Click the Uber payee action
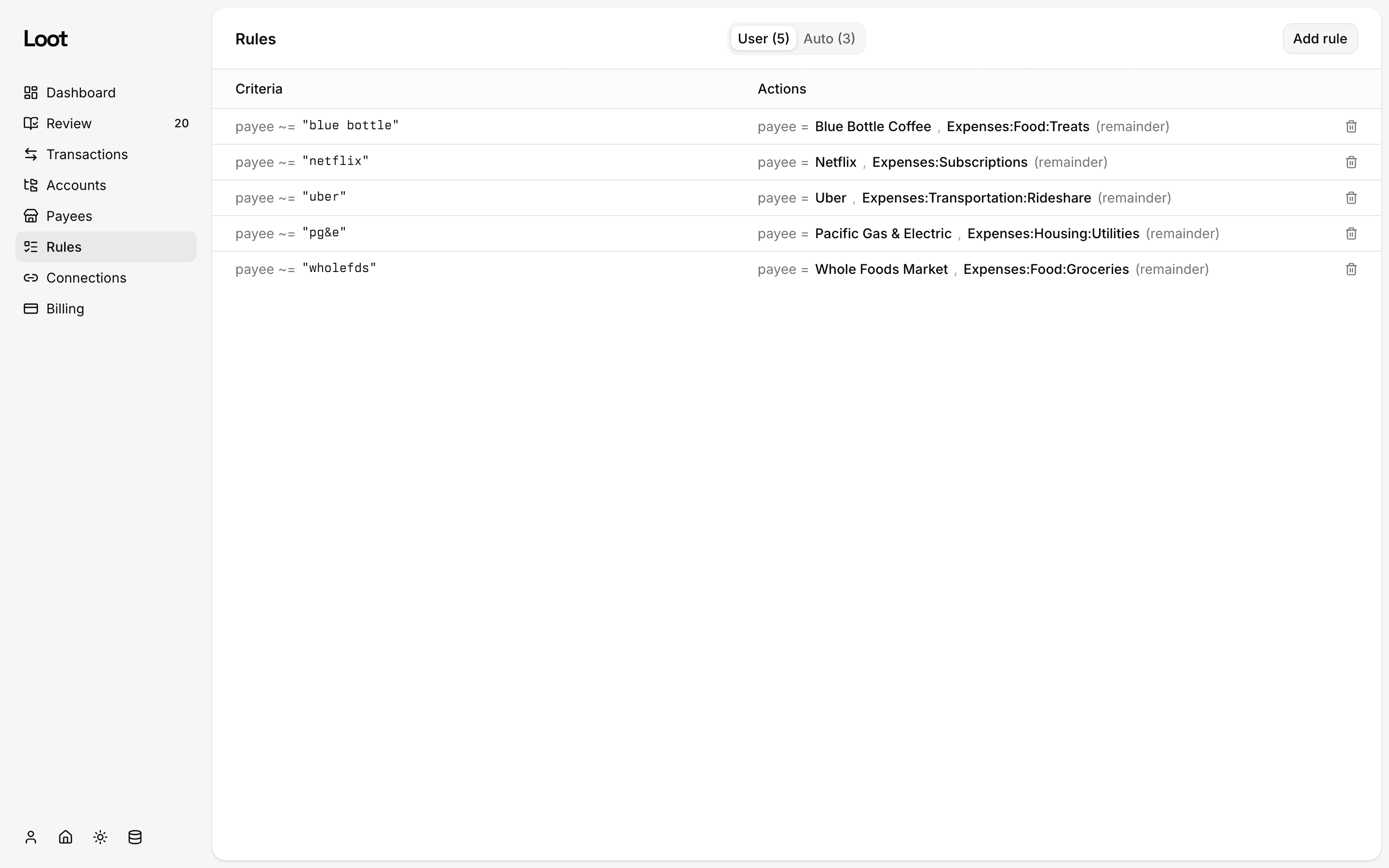 (x=830, y=198)
